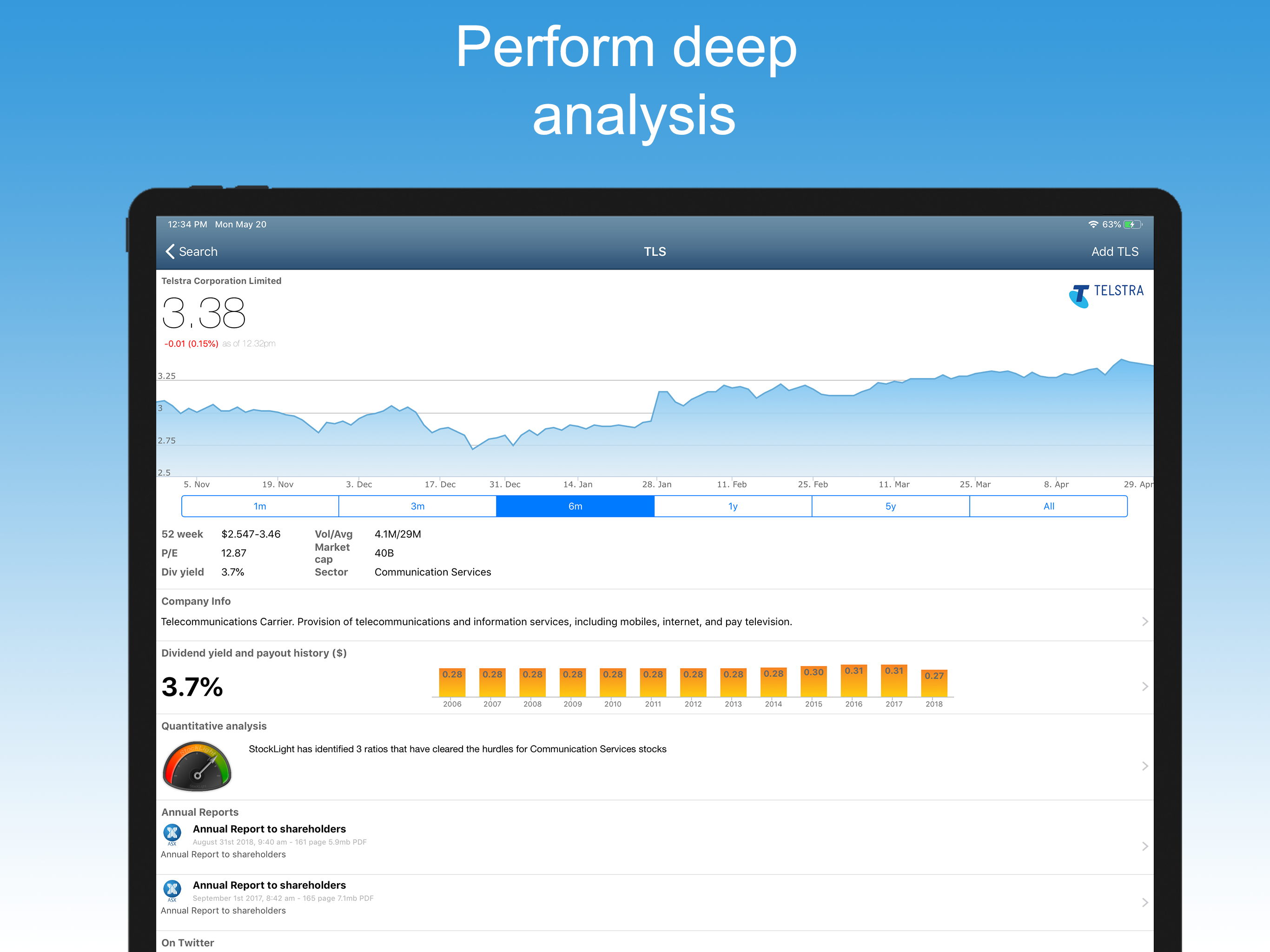Open the August 2018 annual report chevron

point(1145,846)
